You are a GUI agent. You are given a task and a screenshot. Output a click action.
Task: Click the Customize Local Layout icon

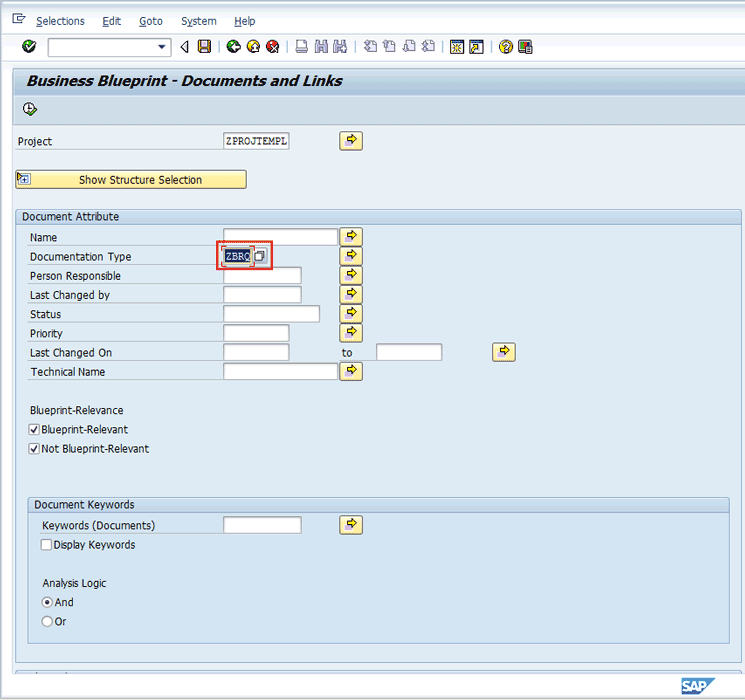pyautogui.click(x=525, y=47)
